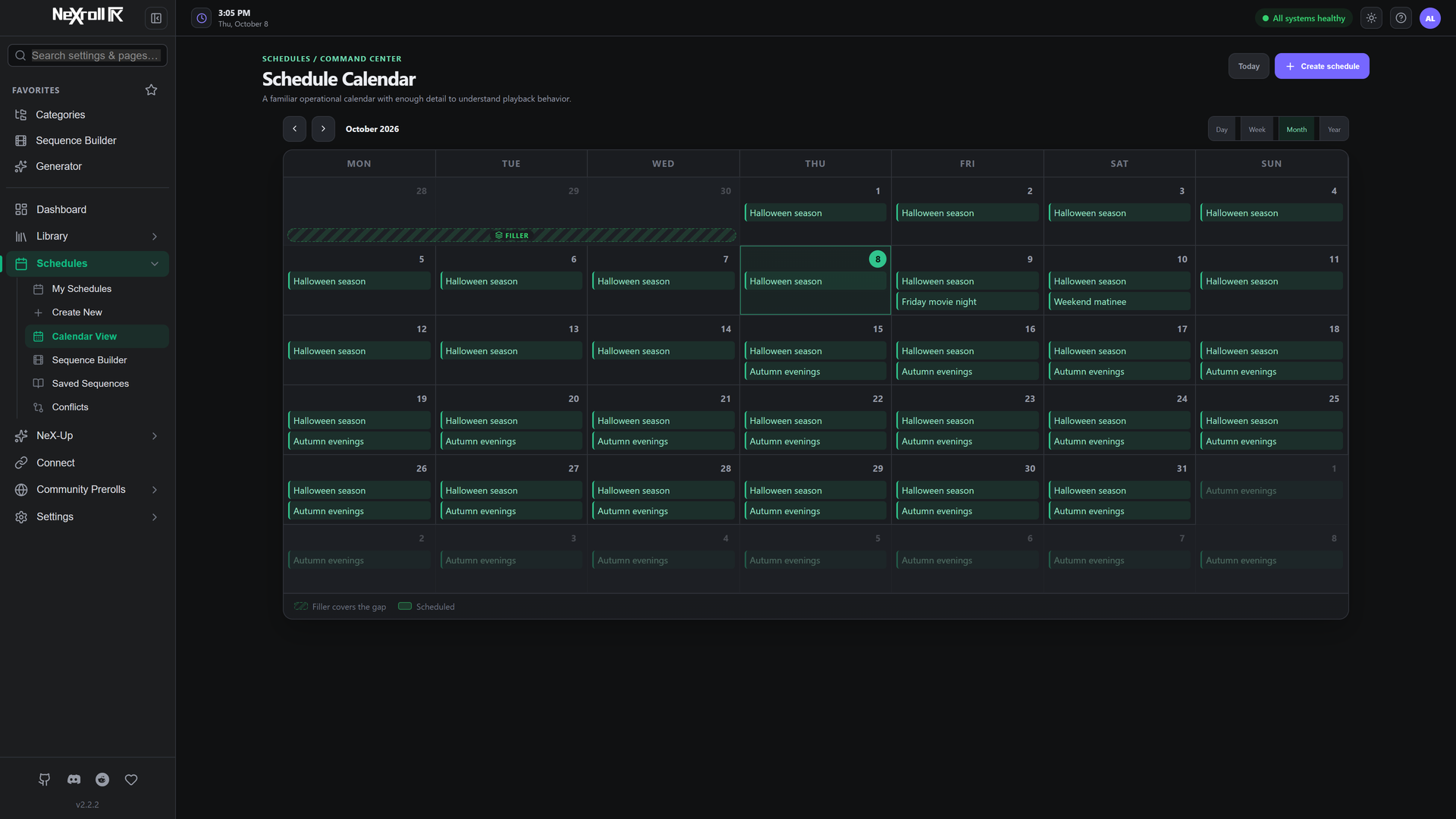Click Filler covers the gap swatch
This screenshot has height=819, width=1456.
(x=301, y=607)
